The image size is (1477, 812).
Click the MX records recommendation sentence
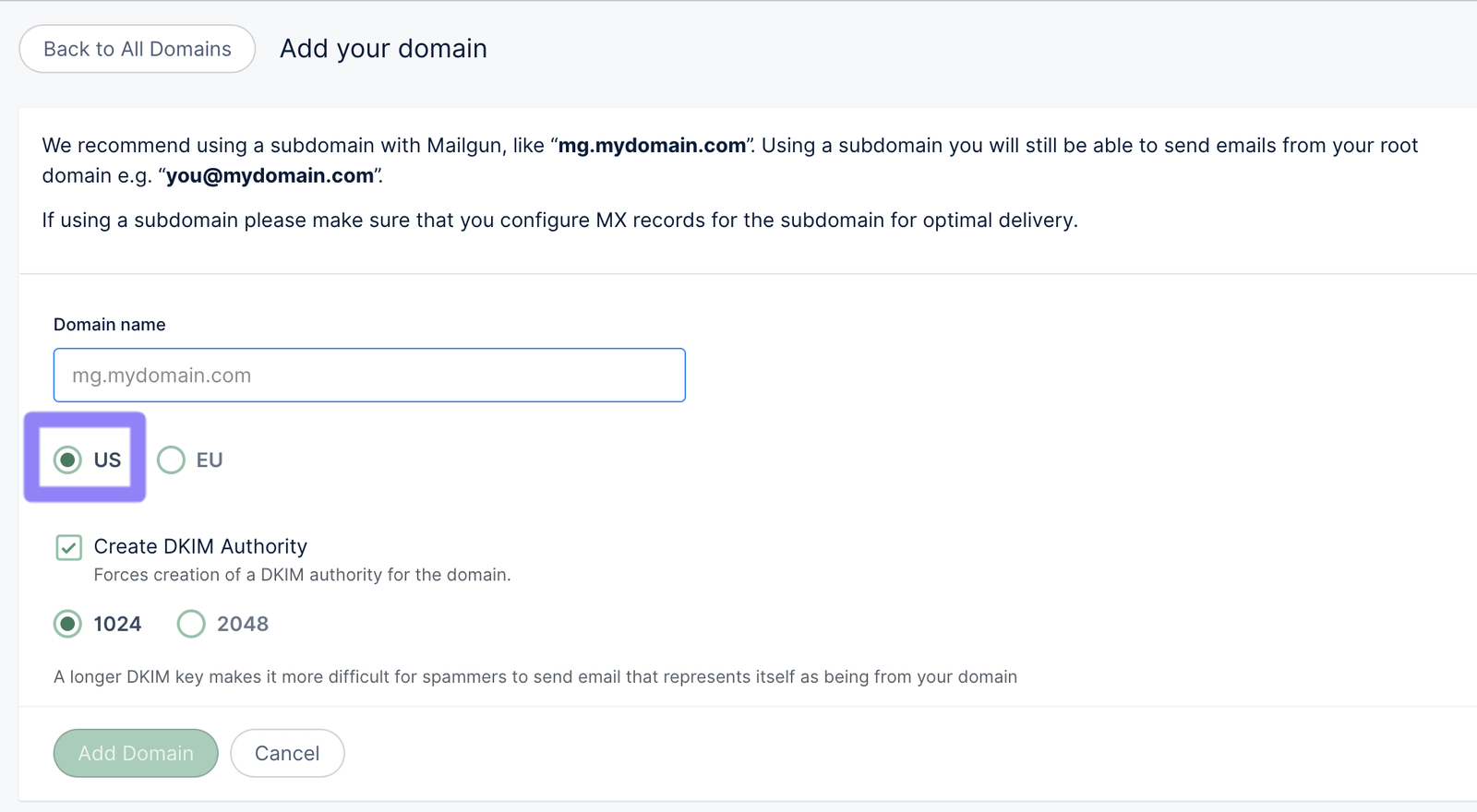click(559, 221)
